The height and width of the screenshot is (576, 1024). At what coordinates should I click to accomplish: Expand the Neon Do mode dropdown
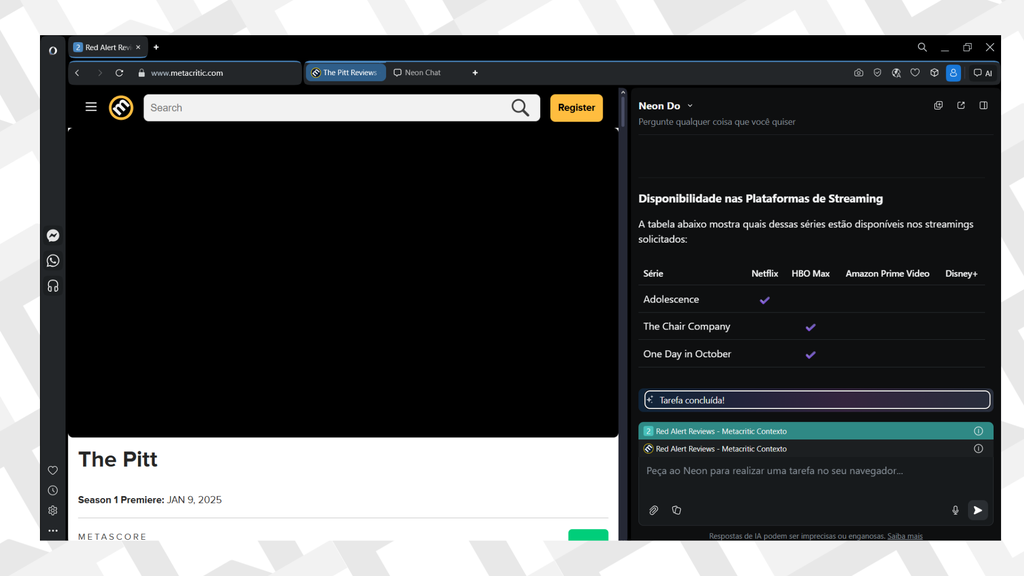tap(690, 106)
